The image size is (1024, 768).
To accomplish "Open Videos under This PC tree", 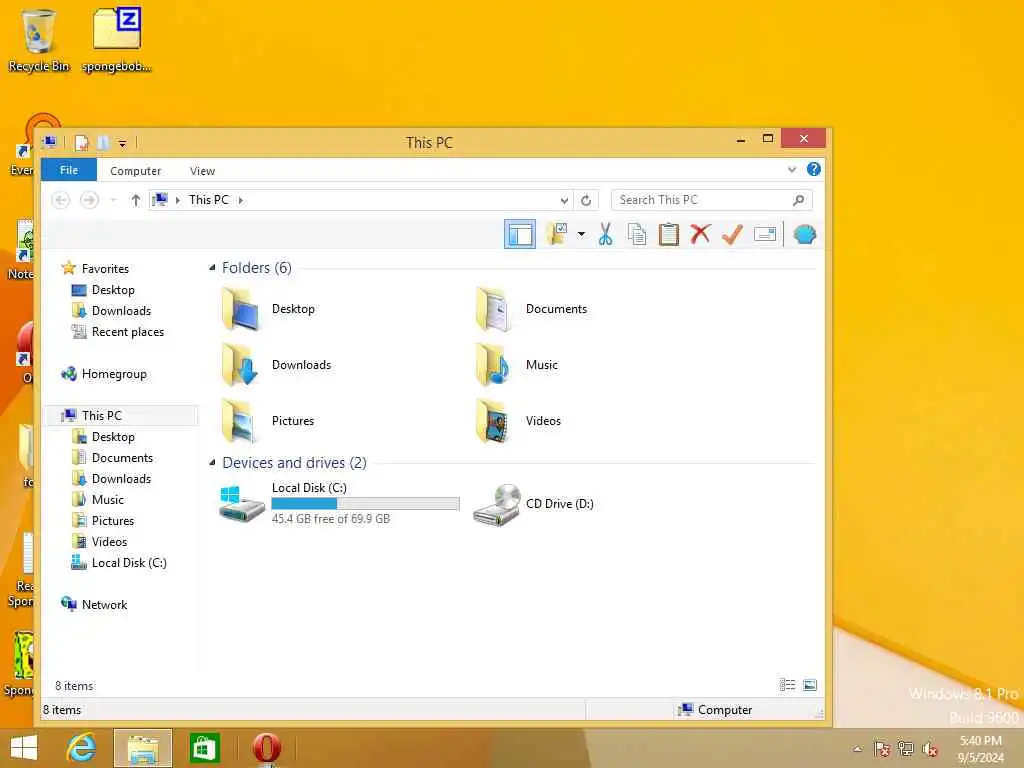I will [x=99, y=541].
